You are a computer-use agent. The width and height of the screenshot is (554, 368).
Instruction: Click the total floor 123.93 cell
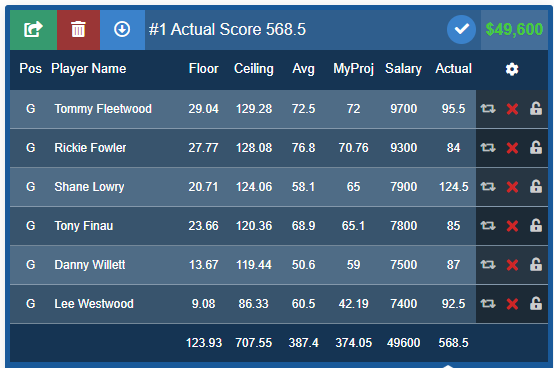click(204, 343)
